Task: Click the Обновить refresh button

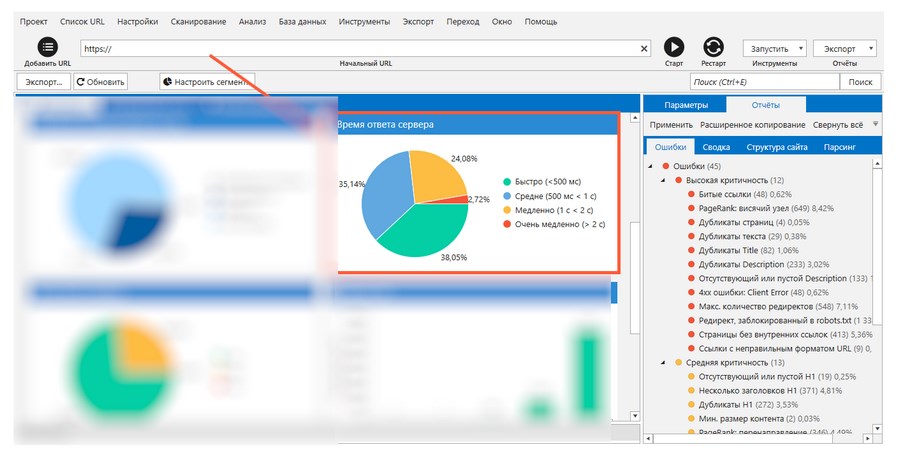Action: [100, 82]
